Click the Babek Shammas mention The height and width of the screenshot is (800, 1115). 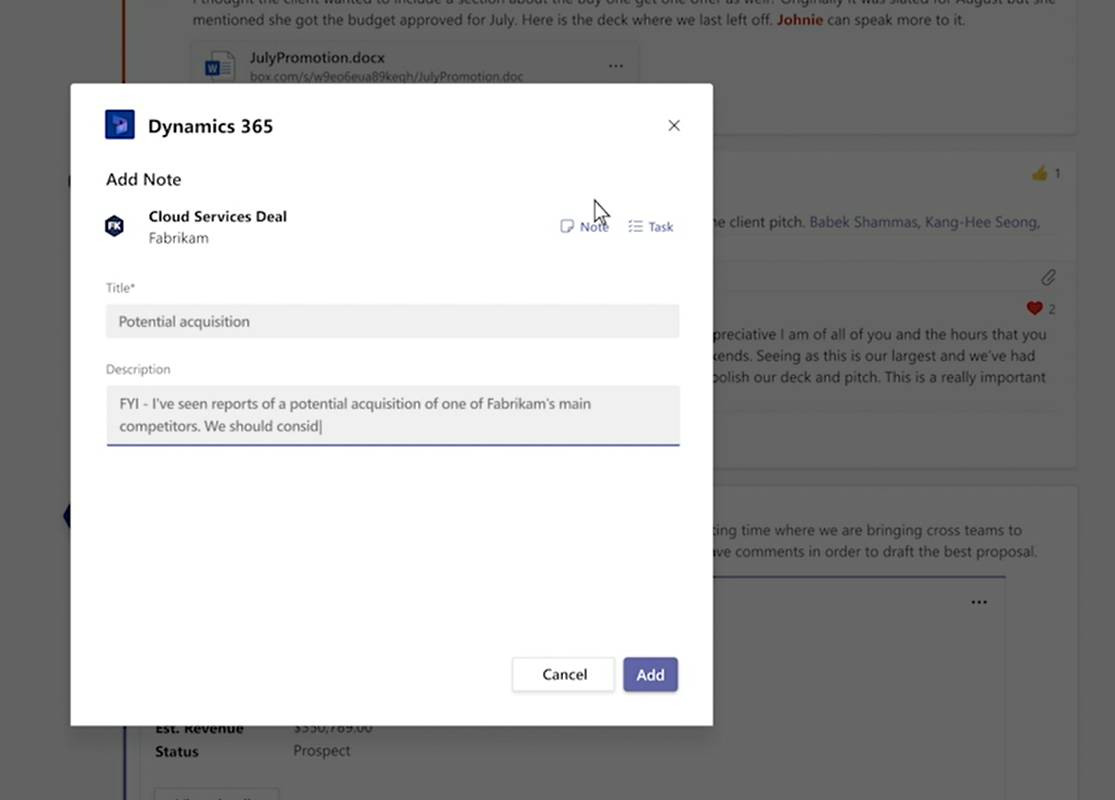pyautogui.click(x=863, y=222)
